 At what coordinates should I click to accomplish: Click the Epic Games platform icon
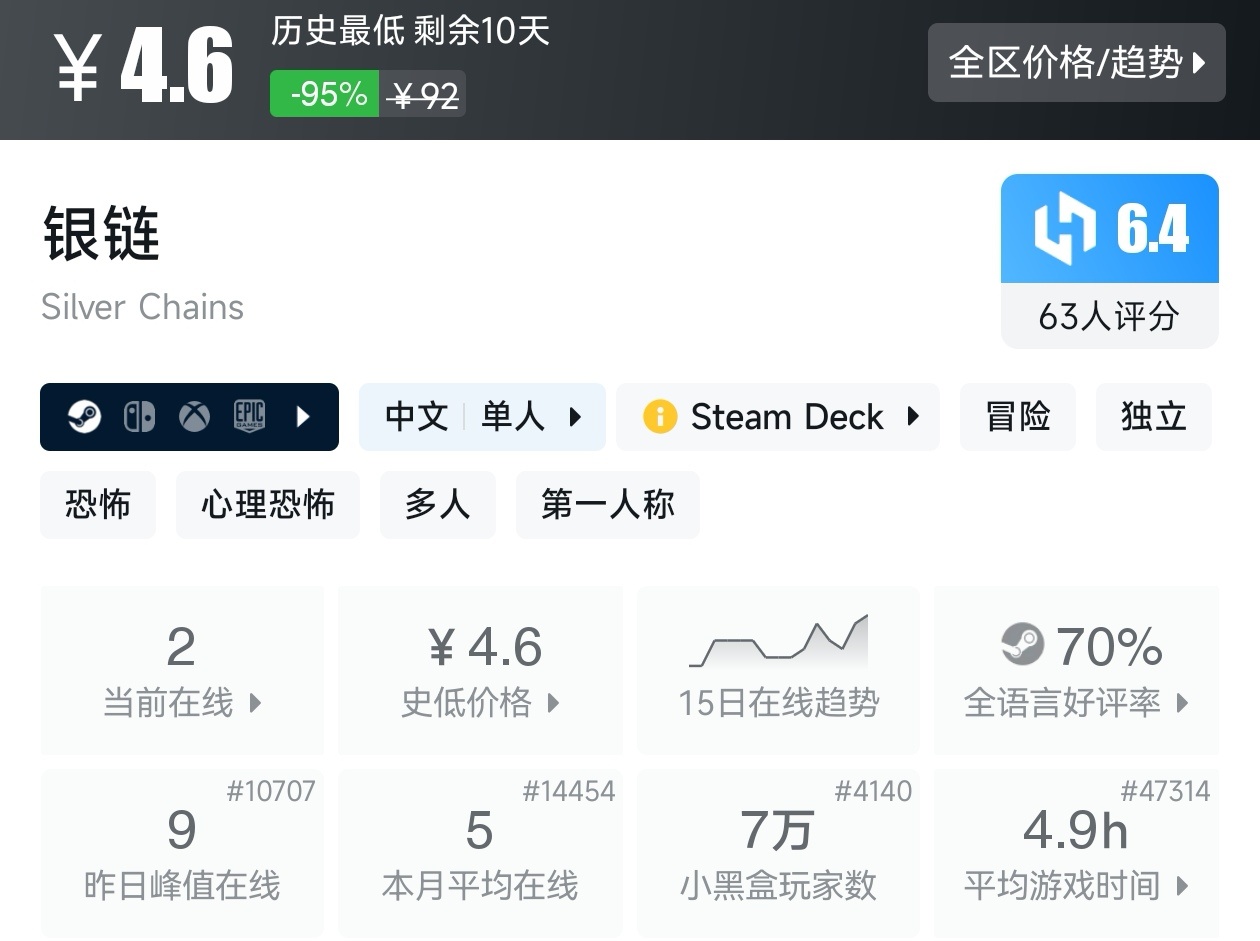[249, 417]
